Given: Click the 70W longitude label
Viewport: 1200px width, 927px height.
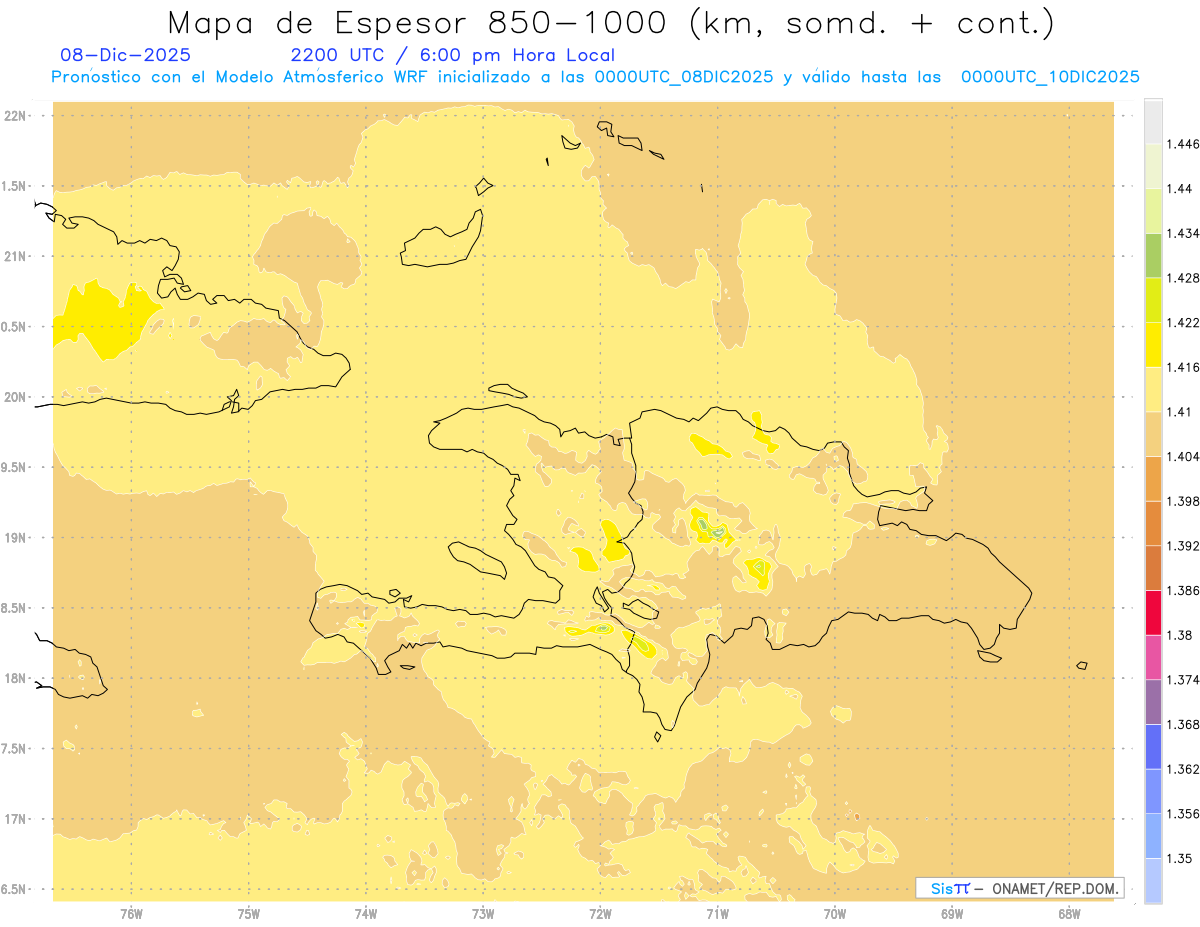Looking at the screenshot, I should (x=835, y=914).
